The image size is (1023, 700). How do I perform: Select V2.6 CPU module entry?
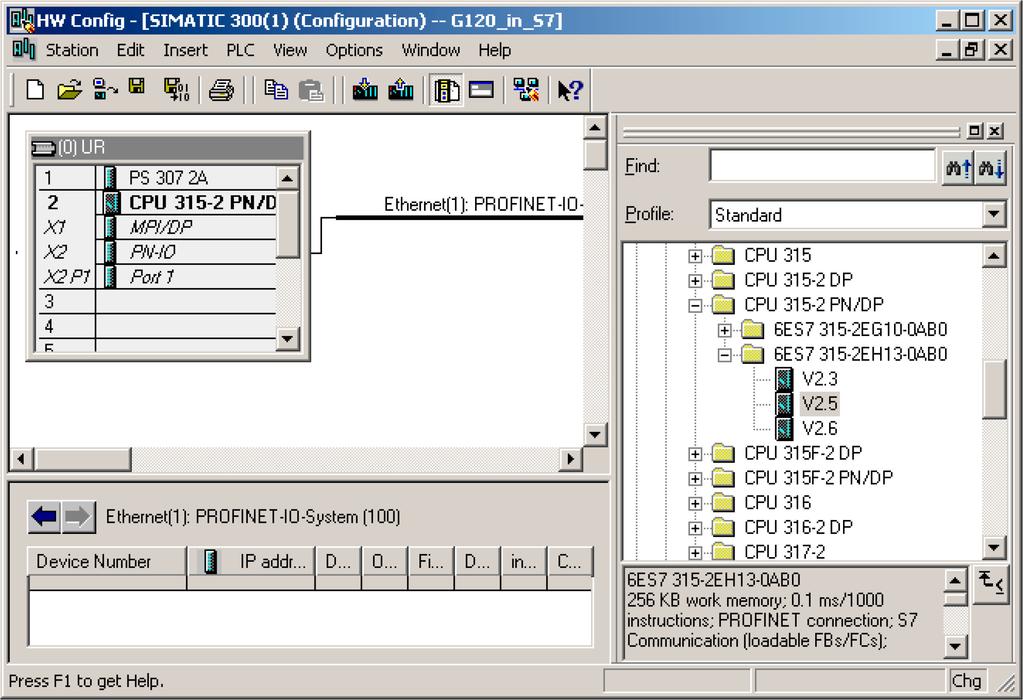pyautogui.click(x=819, y=429)
